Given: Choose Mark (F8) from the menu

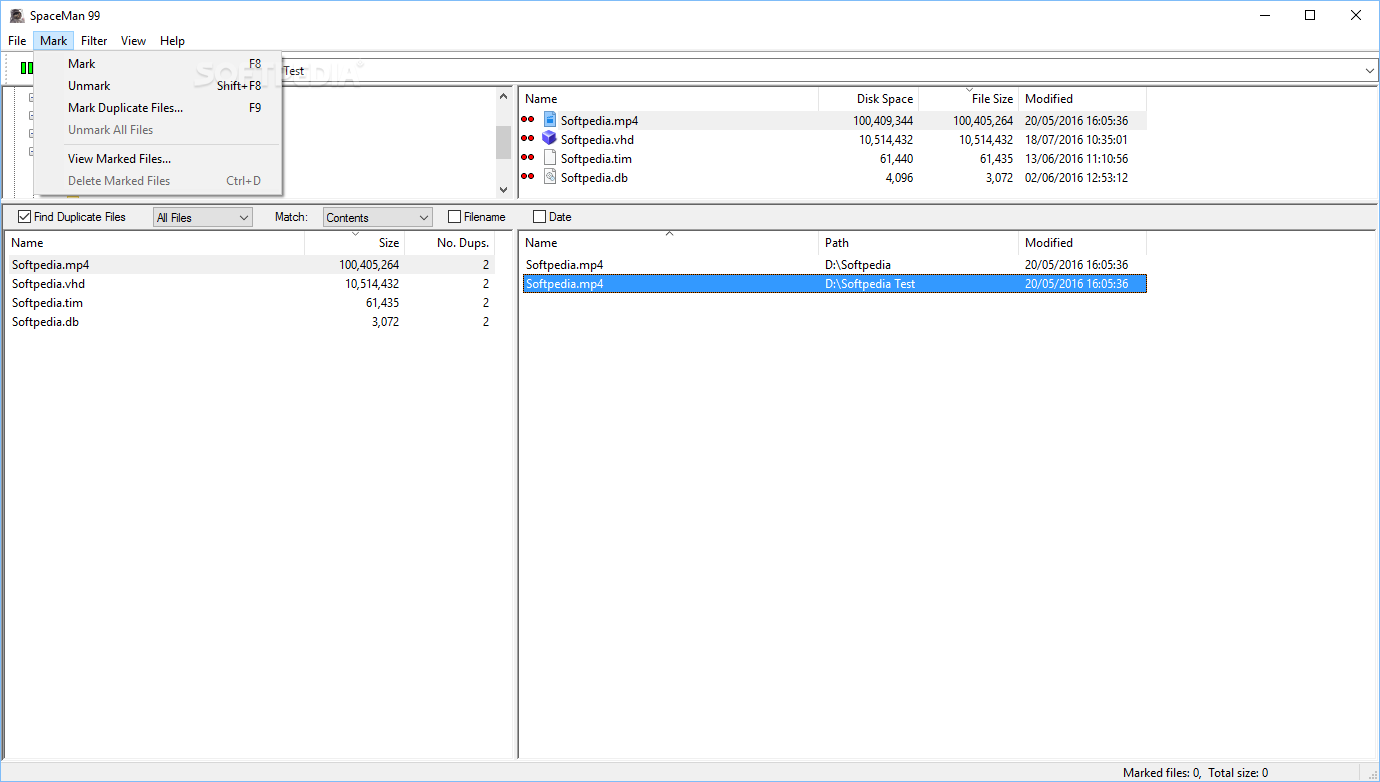Looking at the screenshot, I should 158,64.
